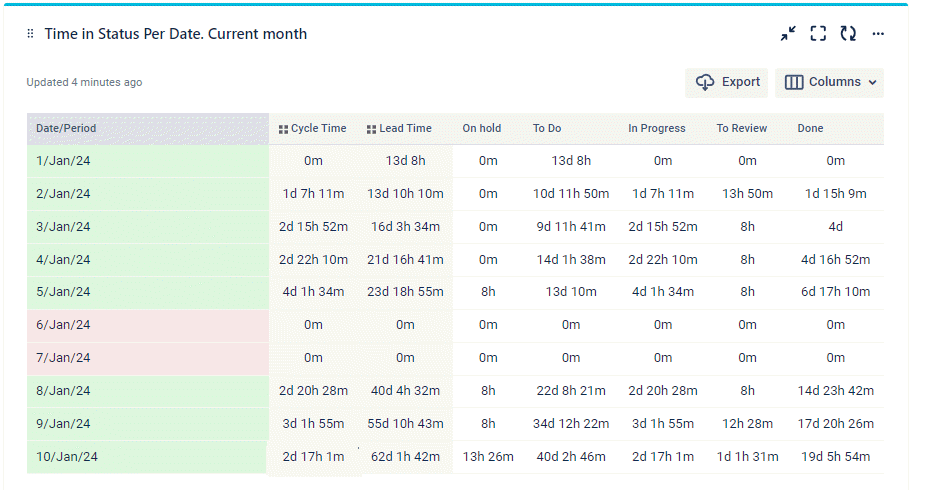The width and height of the screenshot is (928, 490).
Task: Refresh the Time in Status gadget
Action: click(848, 34)
